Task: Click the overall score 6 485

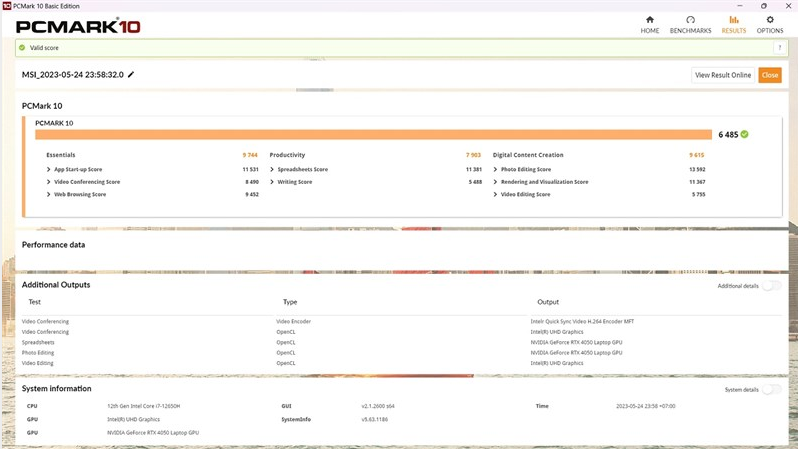Action: click(x=728, y=134)
